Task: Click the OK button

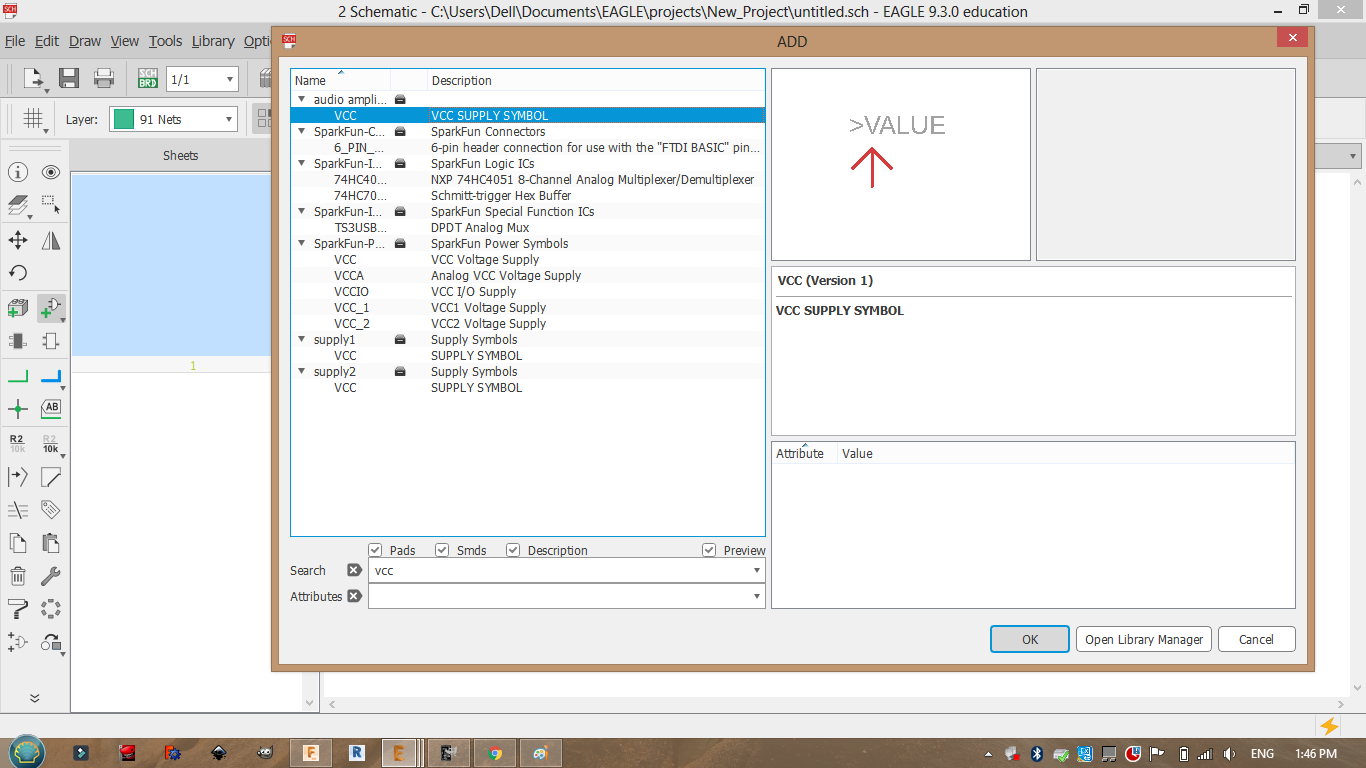Action: (x=1030, y=639)
